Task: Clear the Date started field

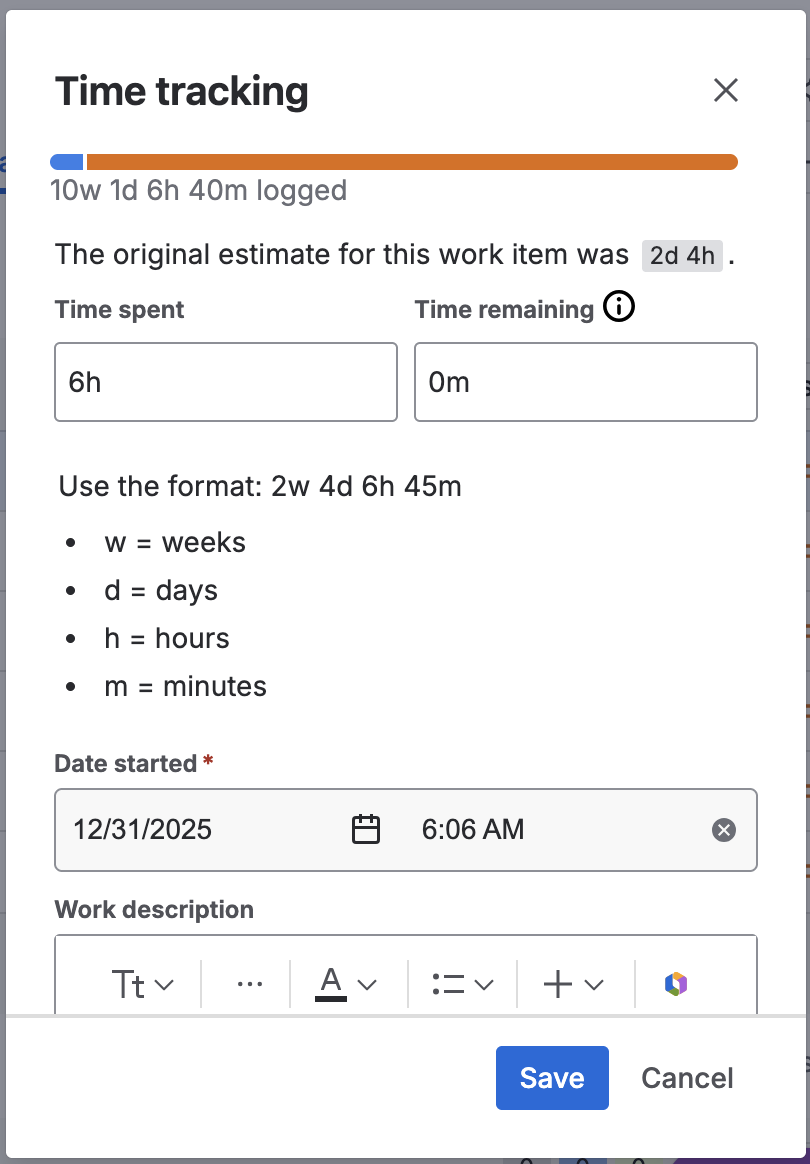Action: click(723, 829)
